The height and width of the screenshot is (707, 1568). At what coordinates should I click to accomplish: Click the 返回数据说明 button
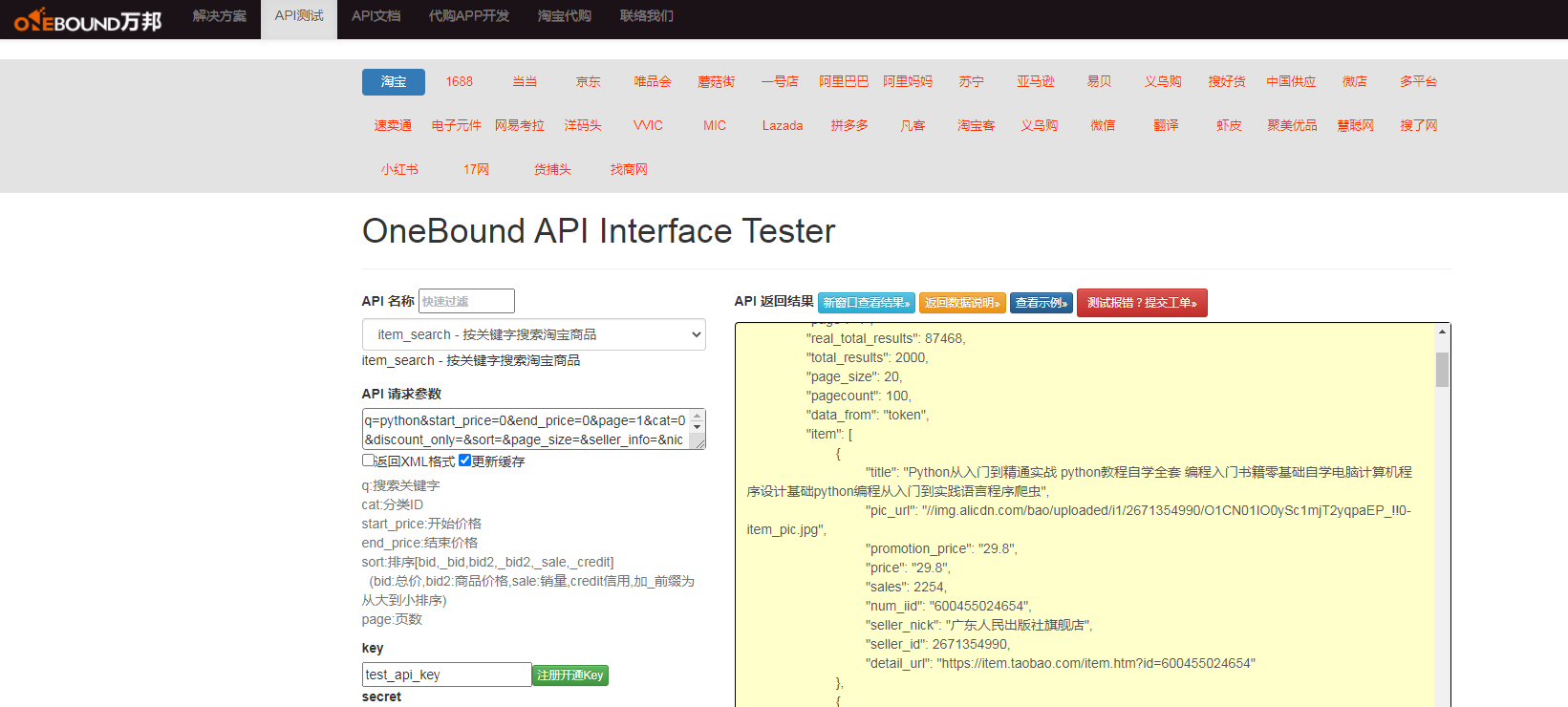(x=963, y=303)
